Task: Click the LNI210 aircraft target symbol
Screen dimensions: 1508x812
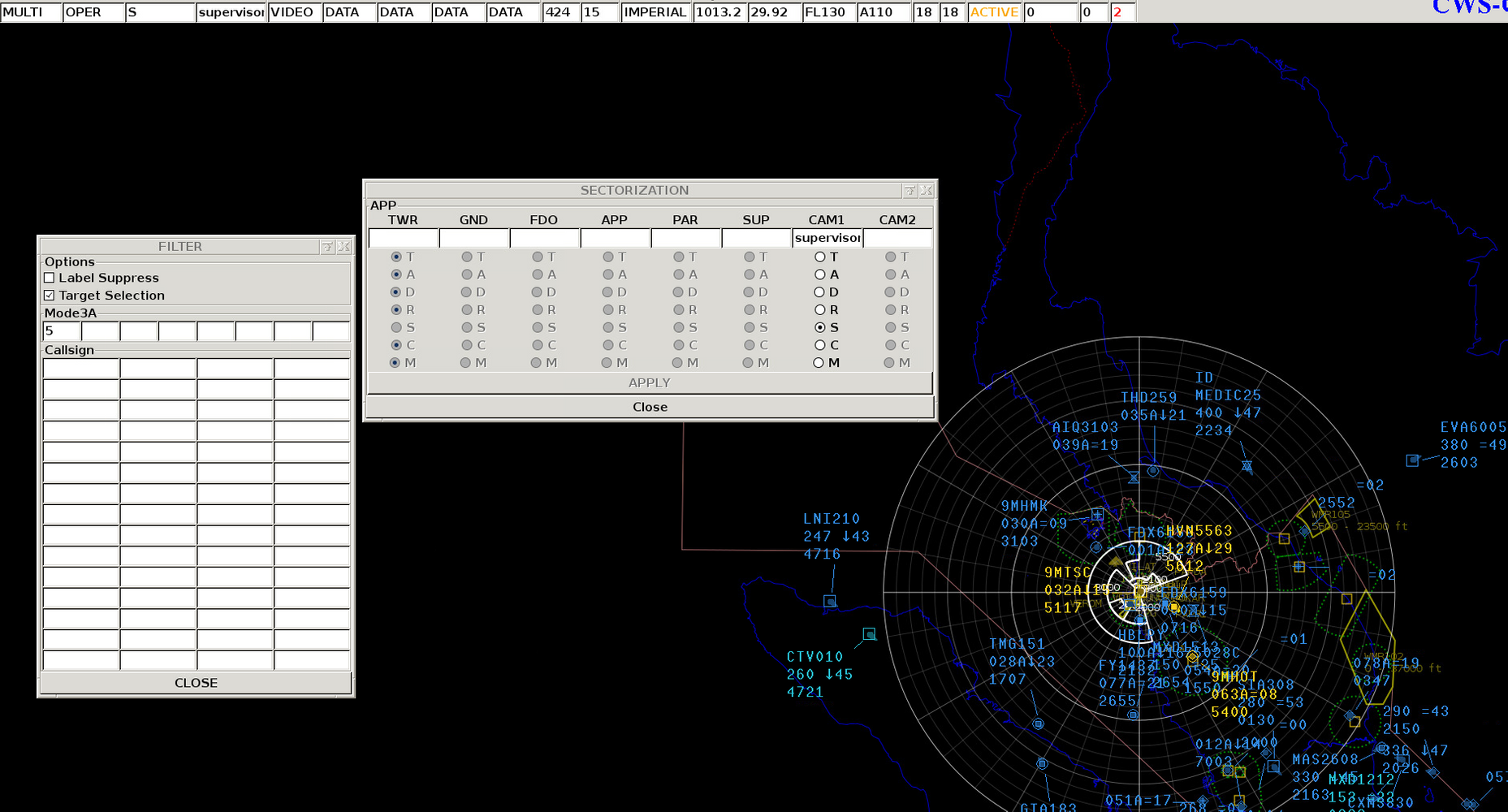Action: 829,601
